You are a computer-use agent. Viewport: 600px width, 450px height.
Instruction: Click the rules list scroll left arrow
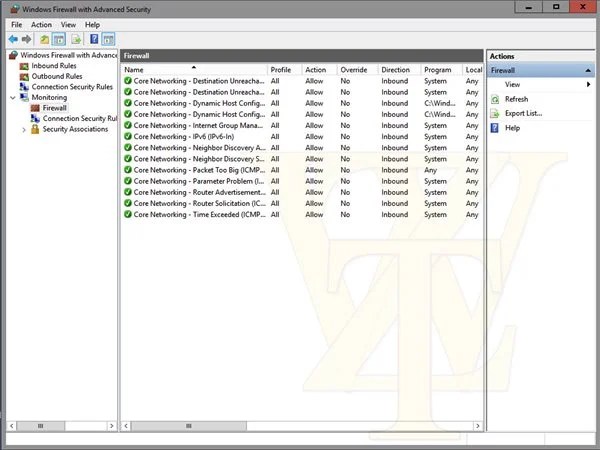coord(126,426)
